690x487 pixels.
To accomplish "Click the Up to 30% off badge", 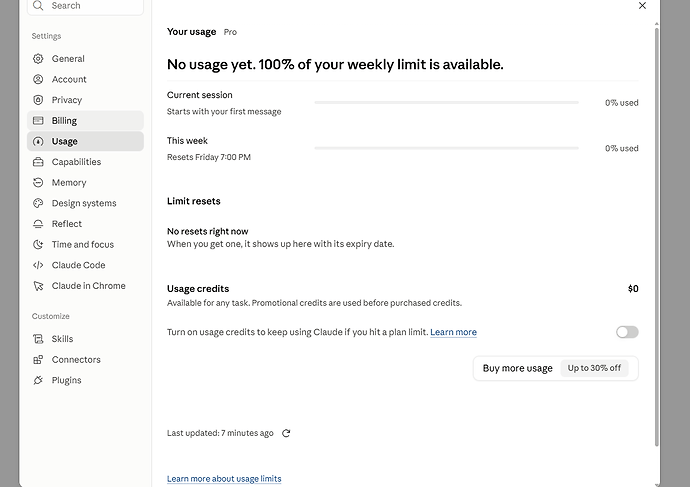I will 594,368.
